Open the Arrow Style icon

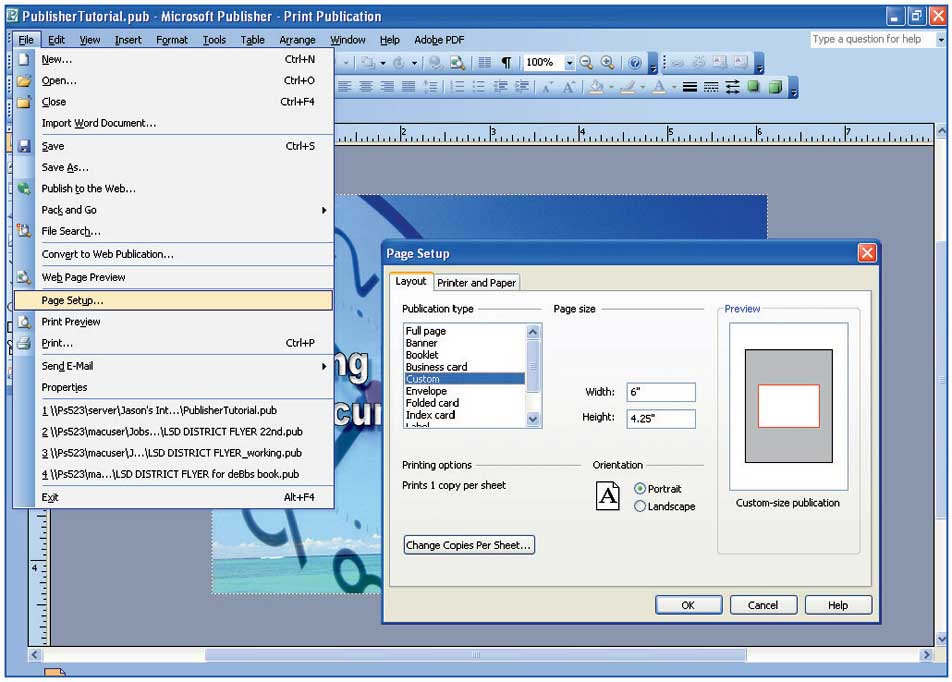point(732,87)
